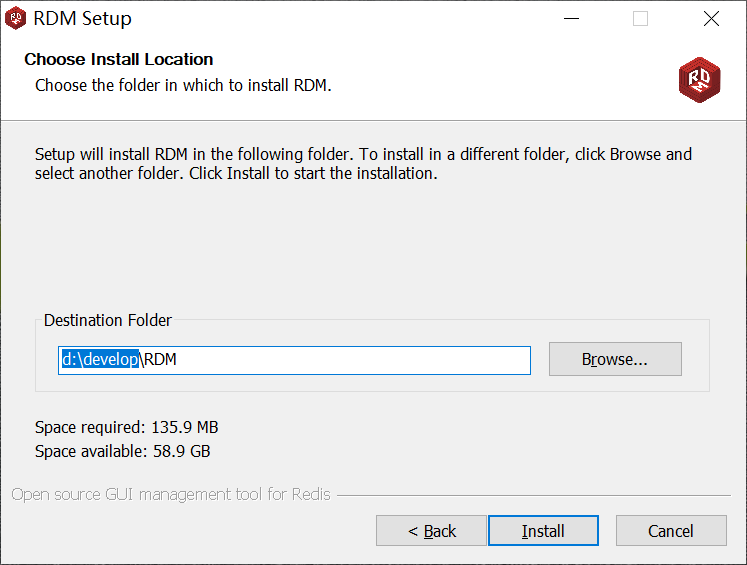Viewport: 747px width, 565px height.
Task: Click the "RDM Setup" title bar text
Action: click(82, 19)
